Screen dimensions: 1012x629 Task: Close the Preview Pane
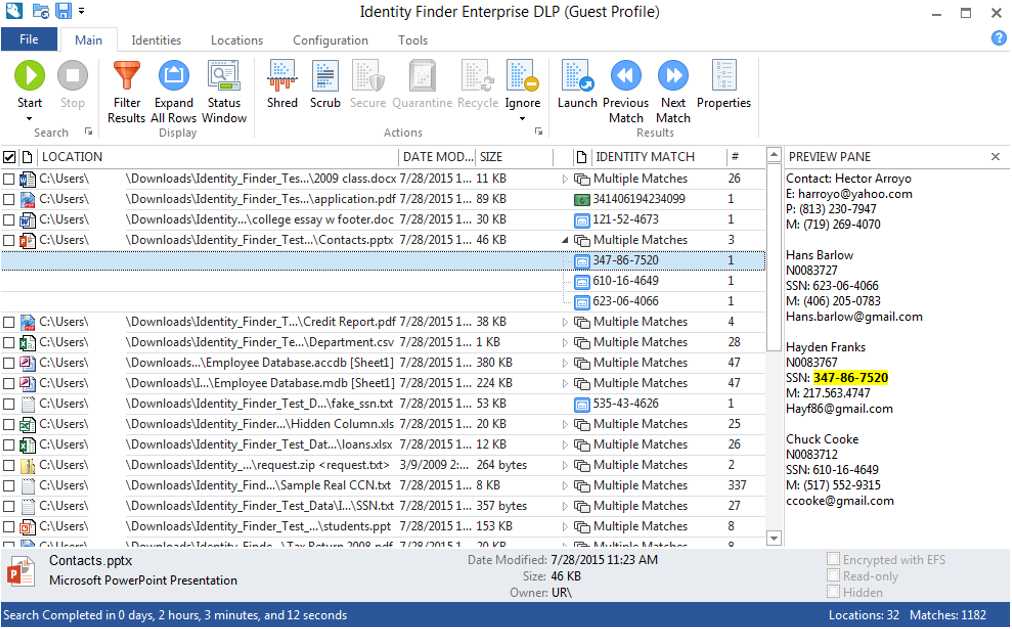click(x=995, y=157)
